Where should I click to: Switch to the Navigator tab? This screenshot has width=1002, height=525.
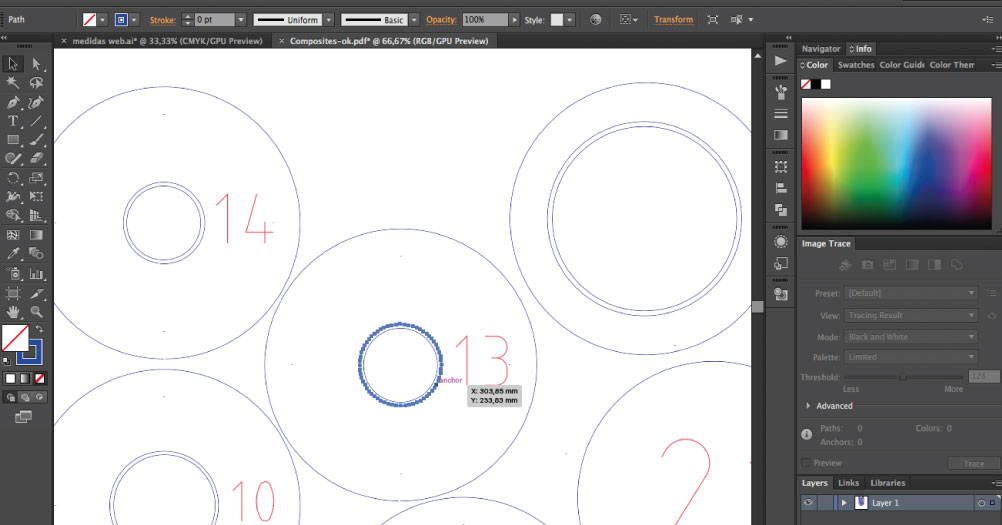coord(821,49)
